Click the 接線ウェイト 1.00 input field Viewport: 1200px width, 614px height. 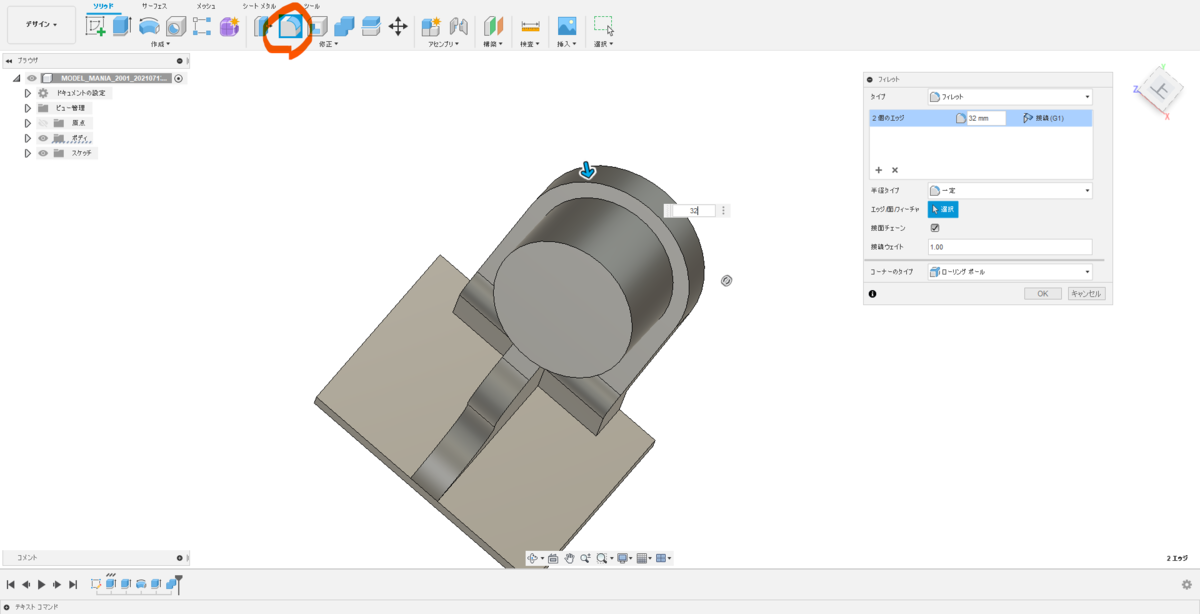click(x=1009, y=246)
